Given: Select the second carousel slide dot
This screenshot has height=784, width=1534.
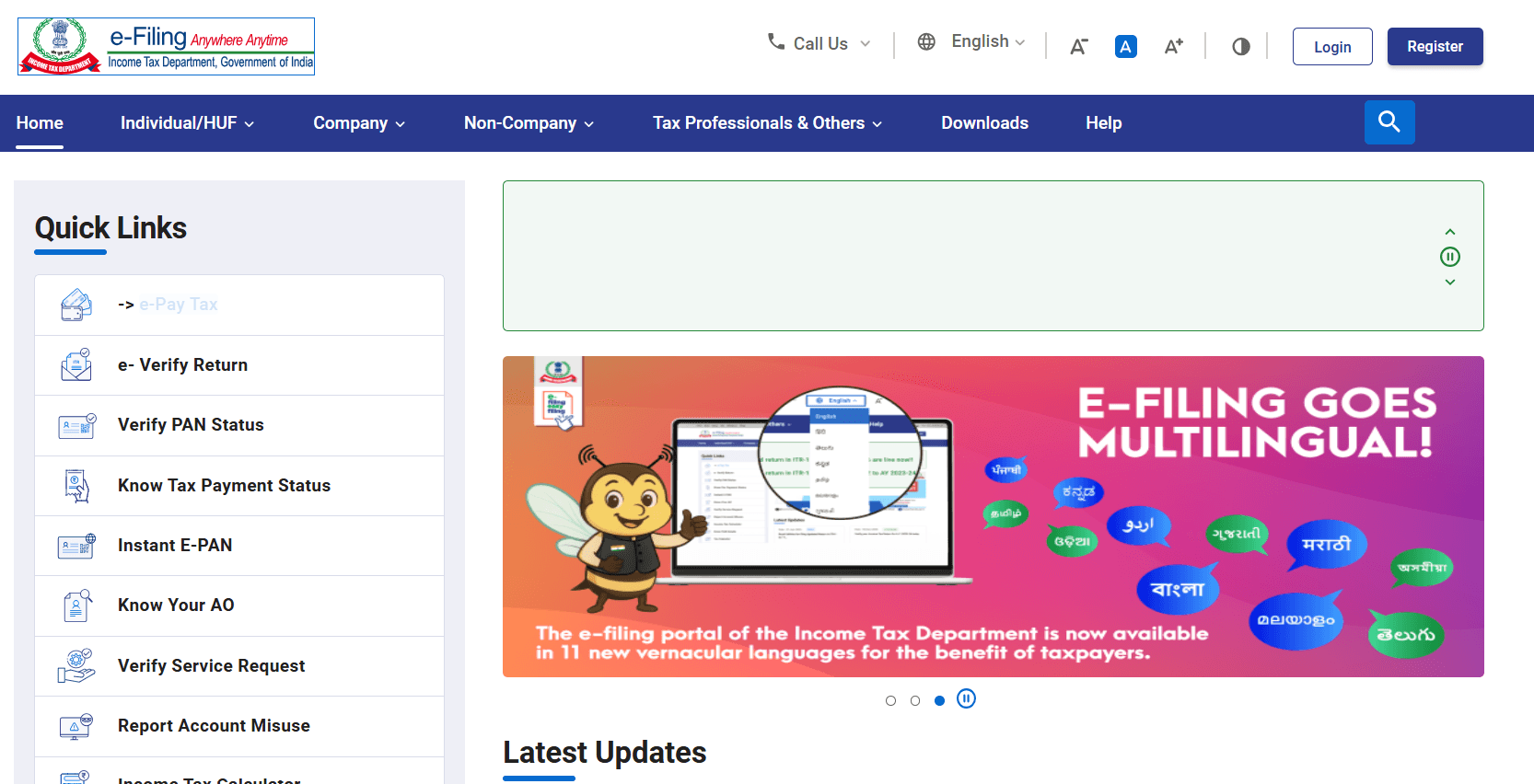Looking at the screenshot, I should coord(915,701).
